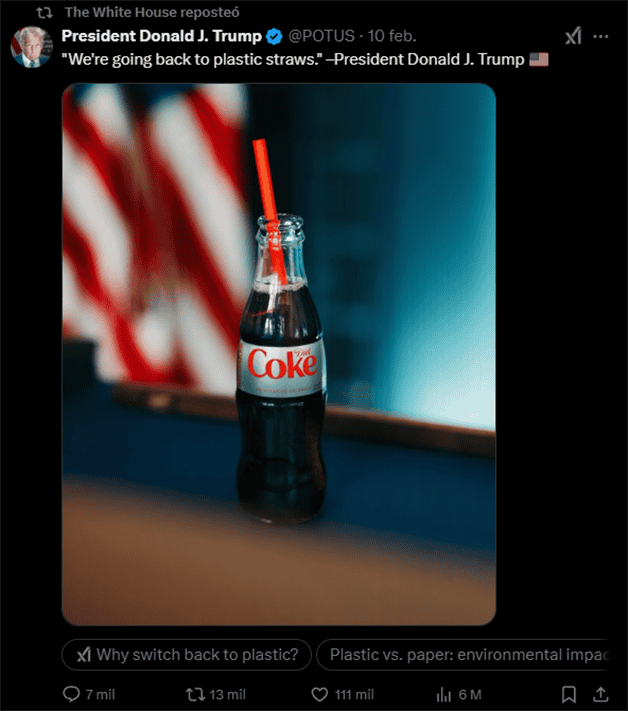Click the repost arrows icon
The height and width of the screenshot is (711, 628).
[195, 694]
